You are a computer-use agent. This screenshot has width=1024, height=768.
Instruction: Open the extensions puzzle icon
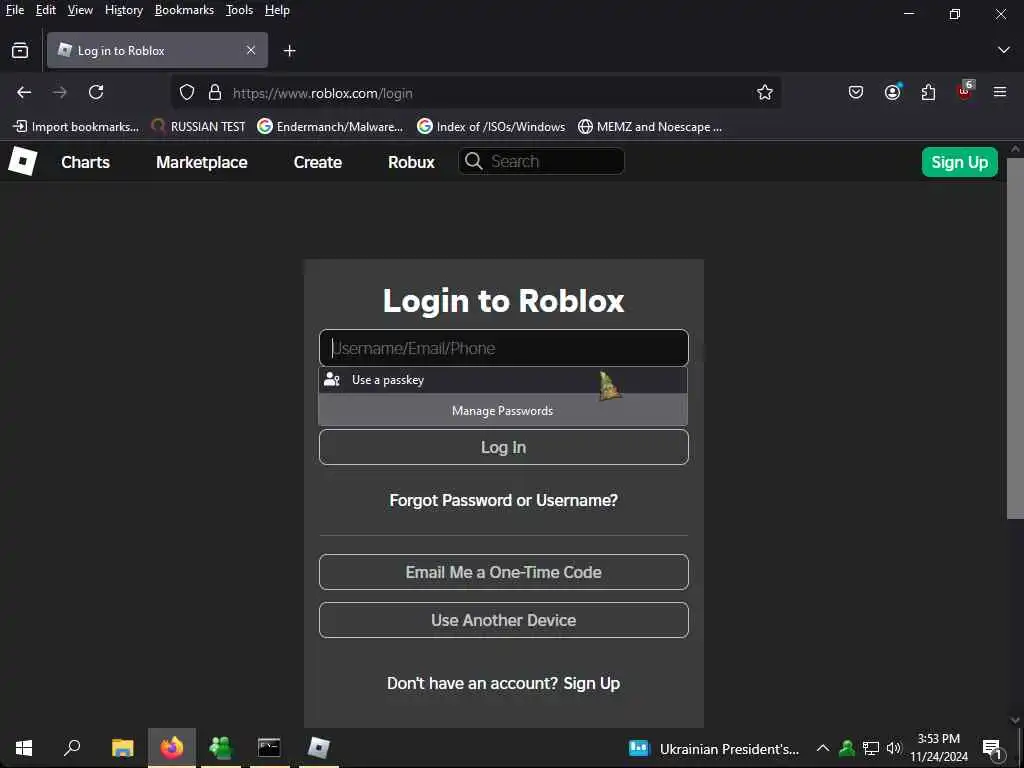pos(928,93)
